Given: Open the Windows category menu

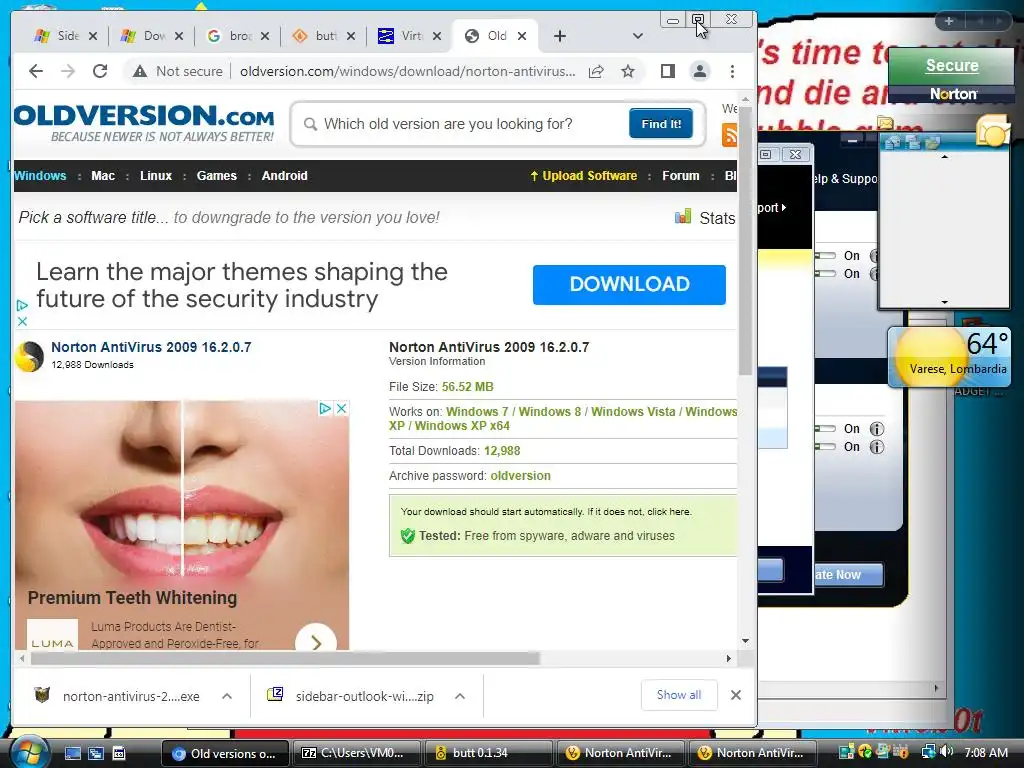Looking at the screenshot, I should [40, 176].
